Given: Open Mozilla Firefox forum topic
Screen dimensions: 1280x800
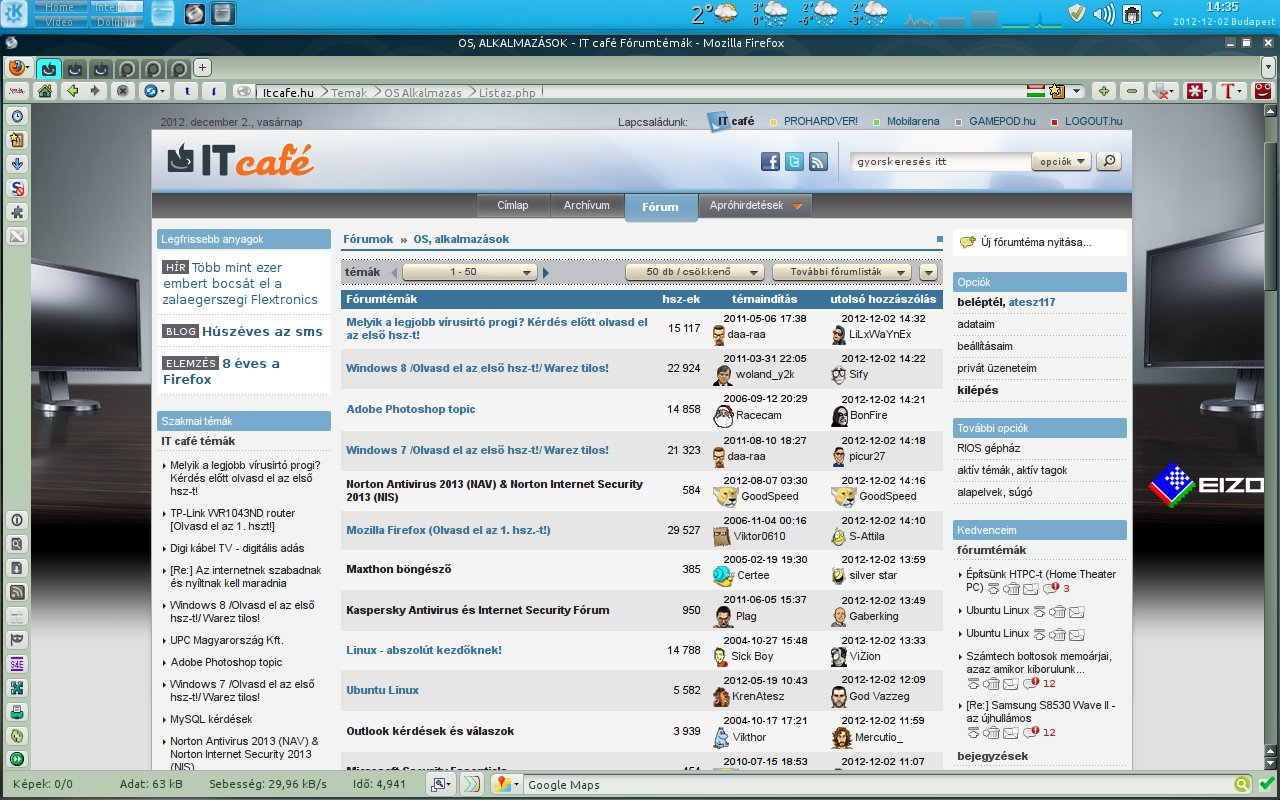Looking at the screenshot, I should coord(448,530).
